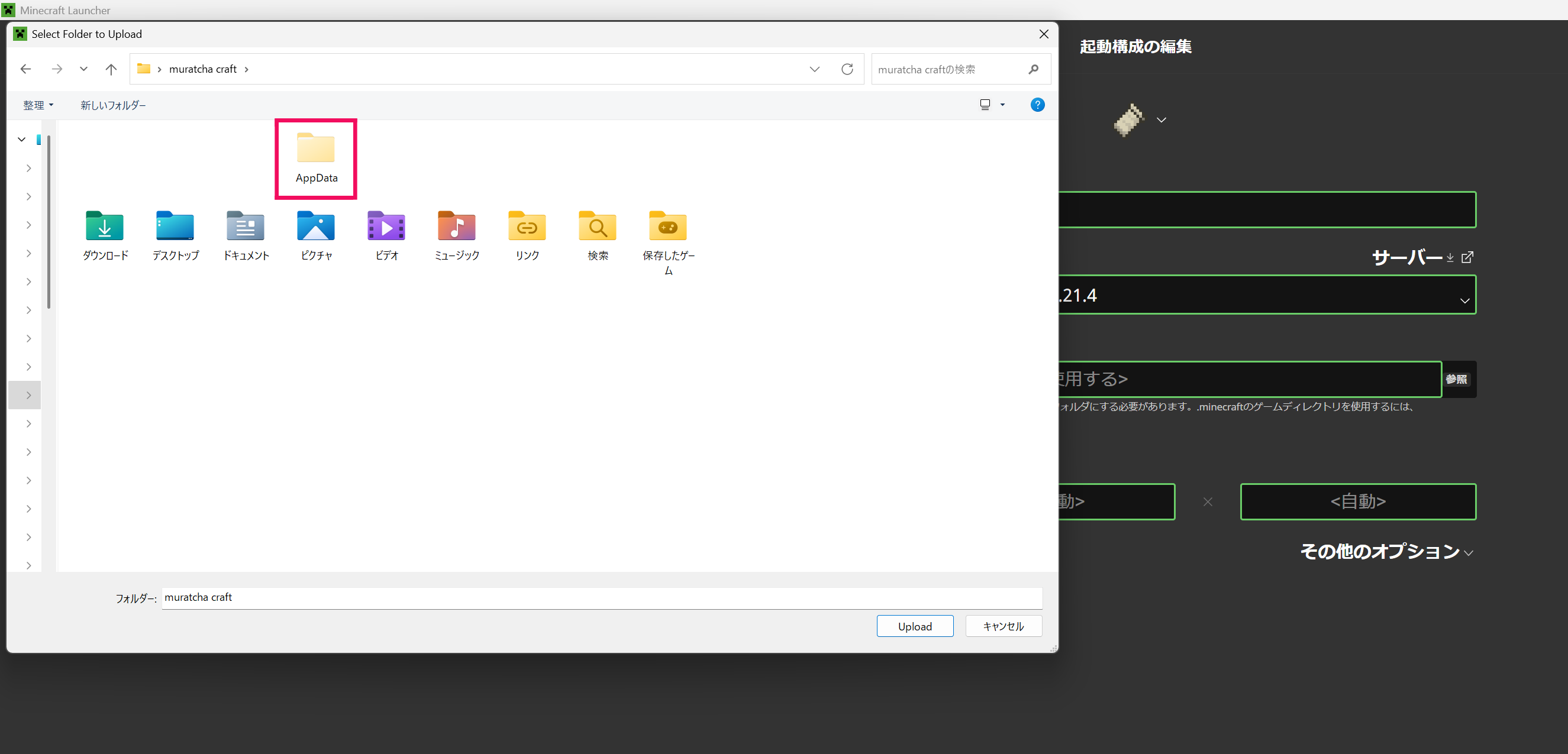Open the view options dropdown arrow

1002,105
